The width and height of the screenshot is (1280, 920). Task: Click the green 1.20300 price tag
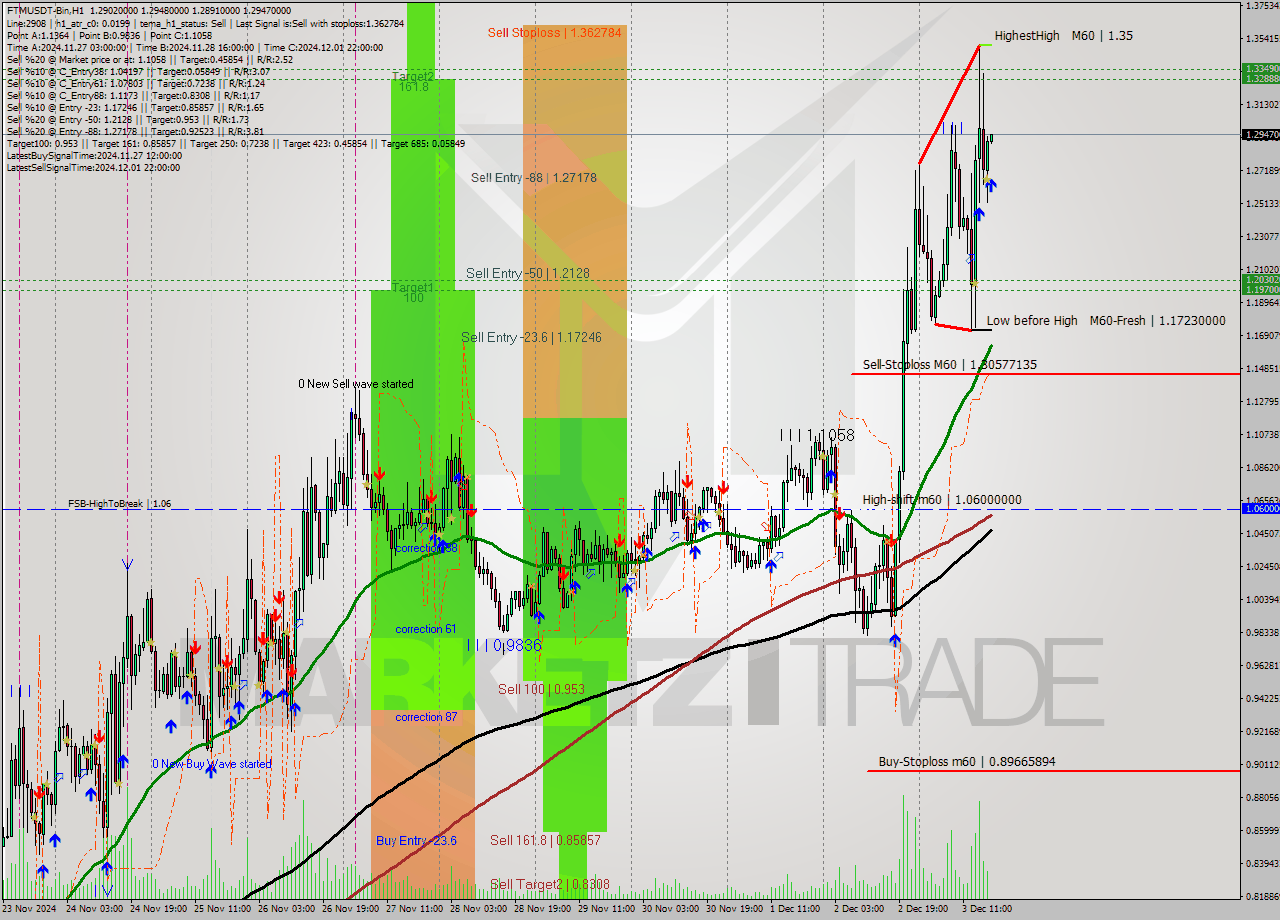point(1260,280)
